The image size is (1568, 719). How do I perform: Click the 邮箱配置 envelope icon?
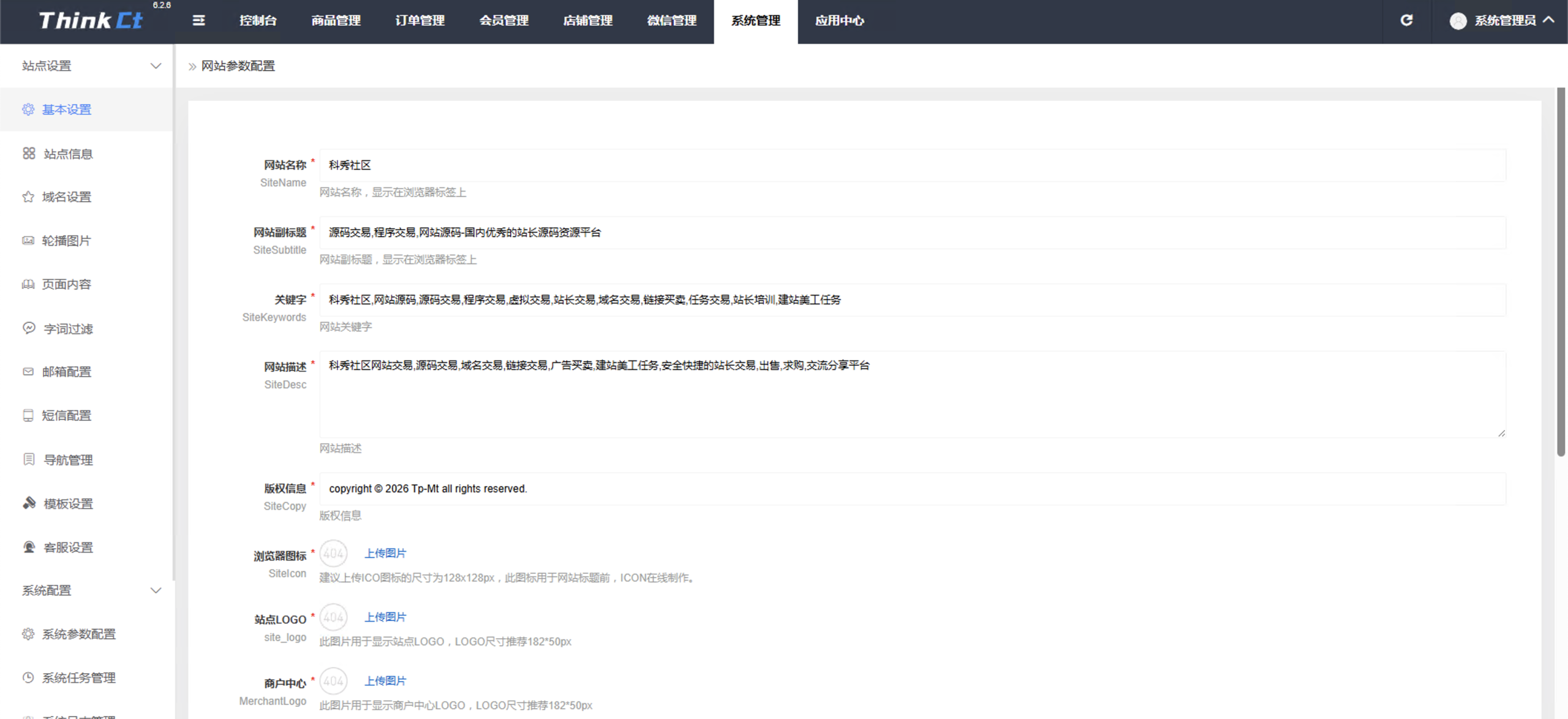click(28, 372)
